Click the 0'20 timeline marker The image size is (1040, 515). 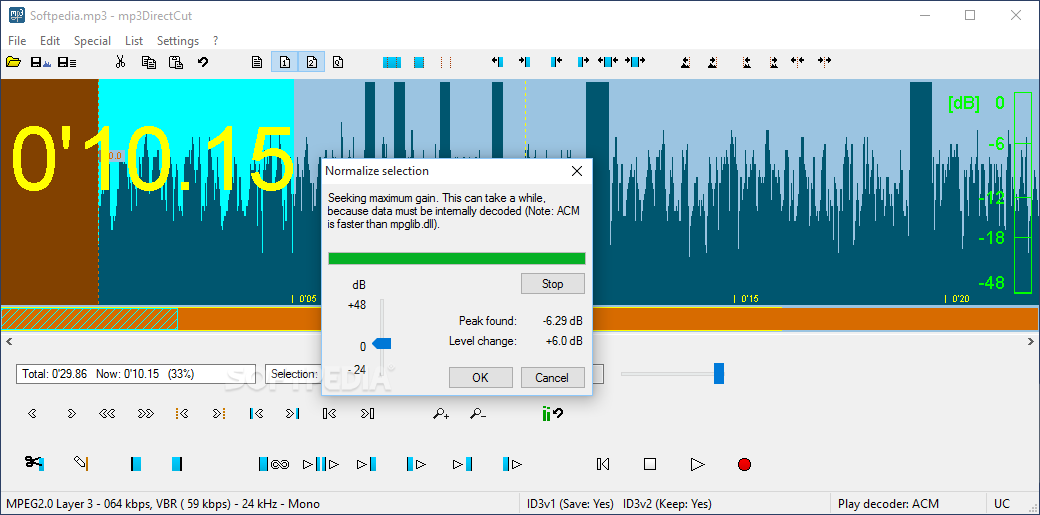click(x=958, y=299)
